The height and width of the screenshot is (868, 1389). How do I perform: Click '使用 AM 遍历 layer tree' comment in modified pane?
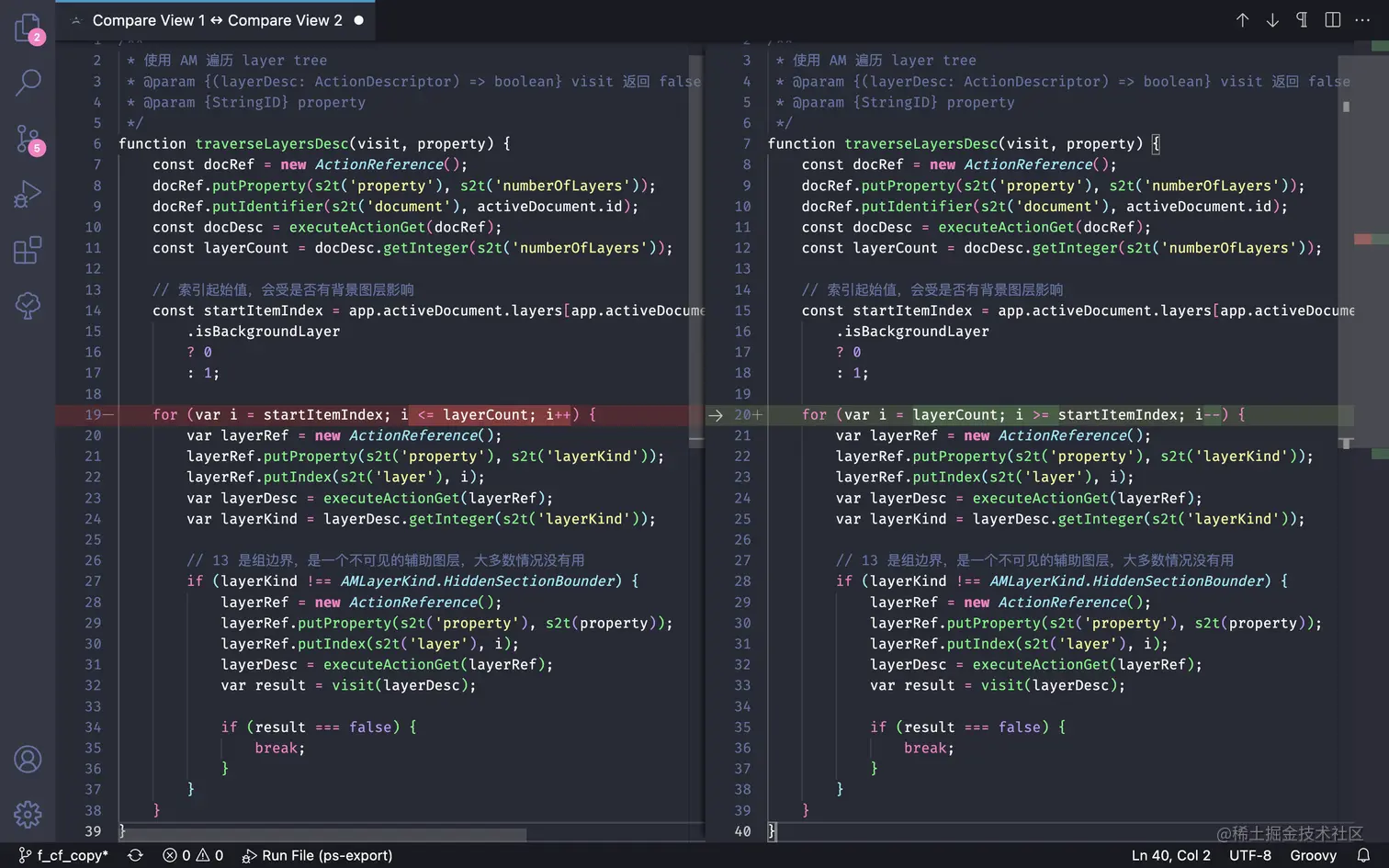[885, 61]
